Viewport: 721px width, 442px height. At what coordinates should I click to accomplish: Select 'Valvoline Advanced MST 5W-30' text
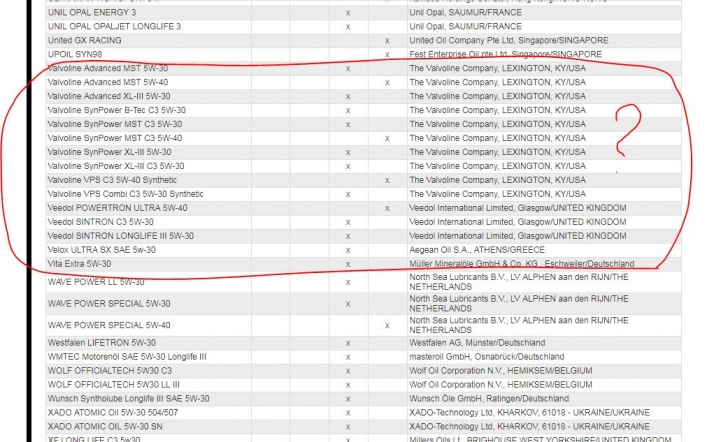point(108,68)
